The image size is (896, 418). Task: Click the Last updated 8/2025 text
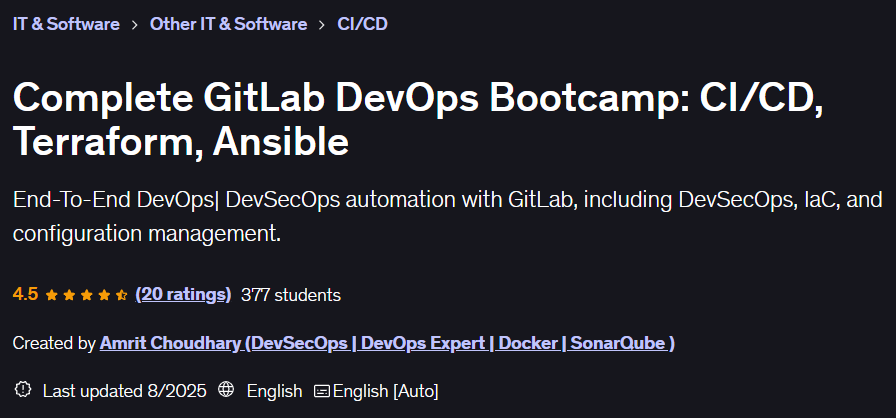(125, 391)
